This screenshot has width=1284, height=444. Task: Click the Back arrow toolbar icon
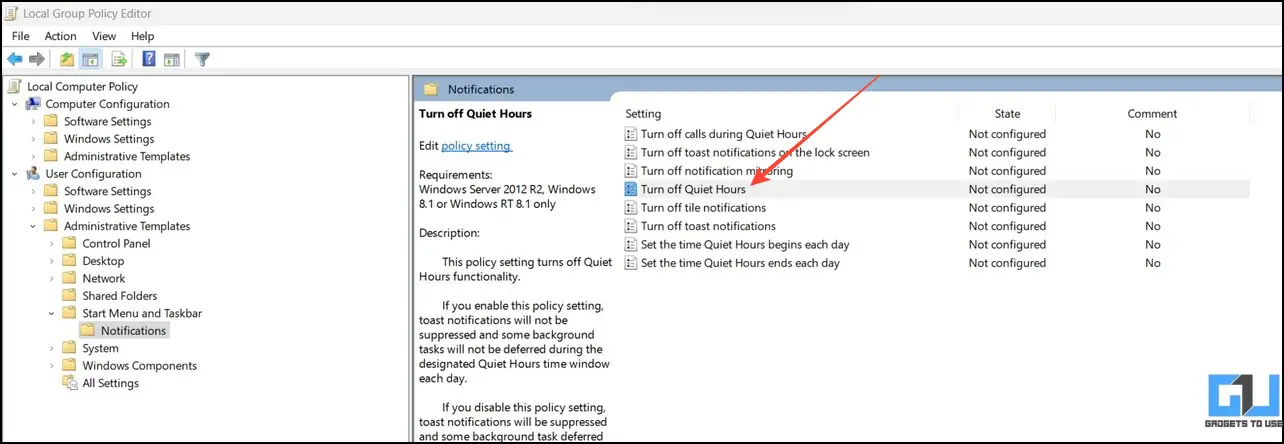point(15,59)
